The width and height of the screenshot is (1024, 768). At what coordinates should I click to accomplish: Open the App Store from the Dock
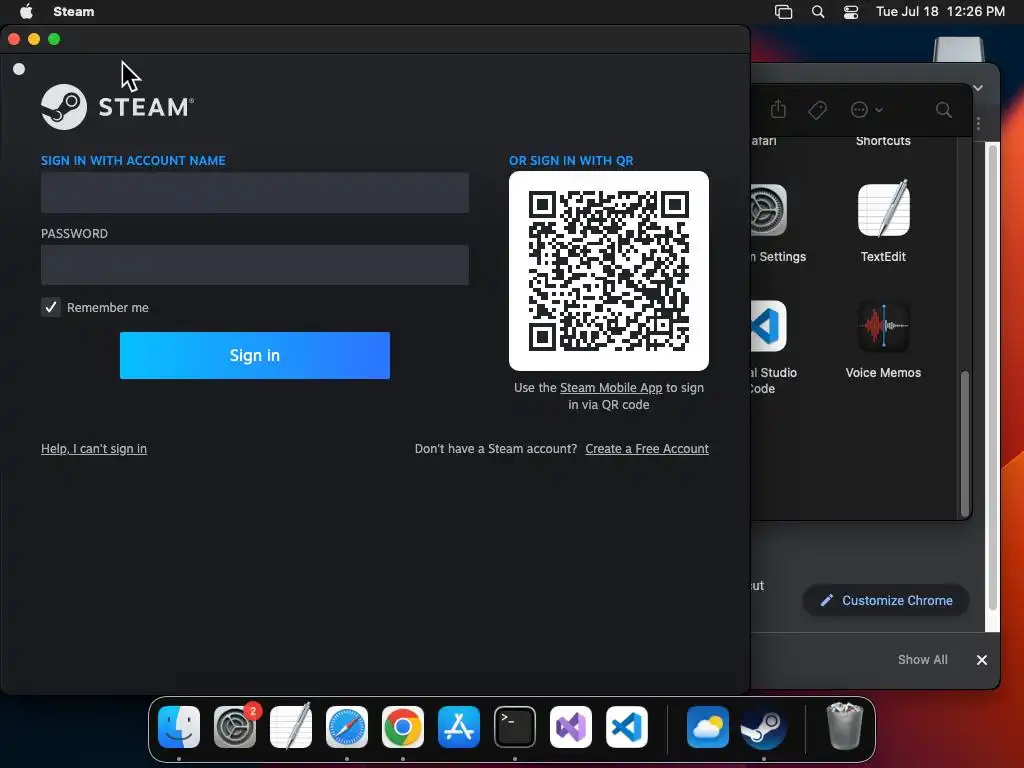point(459,727)
